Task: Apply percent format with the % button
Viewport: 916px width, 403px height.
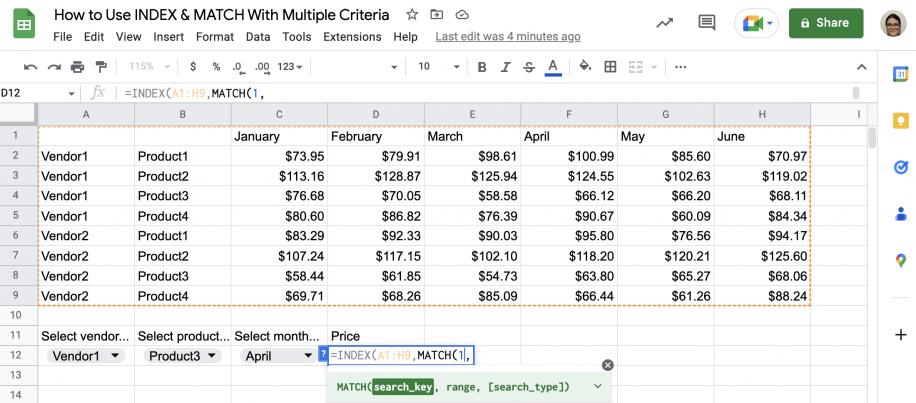Action: point(216,67)
